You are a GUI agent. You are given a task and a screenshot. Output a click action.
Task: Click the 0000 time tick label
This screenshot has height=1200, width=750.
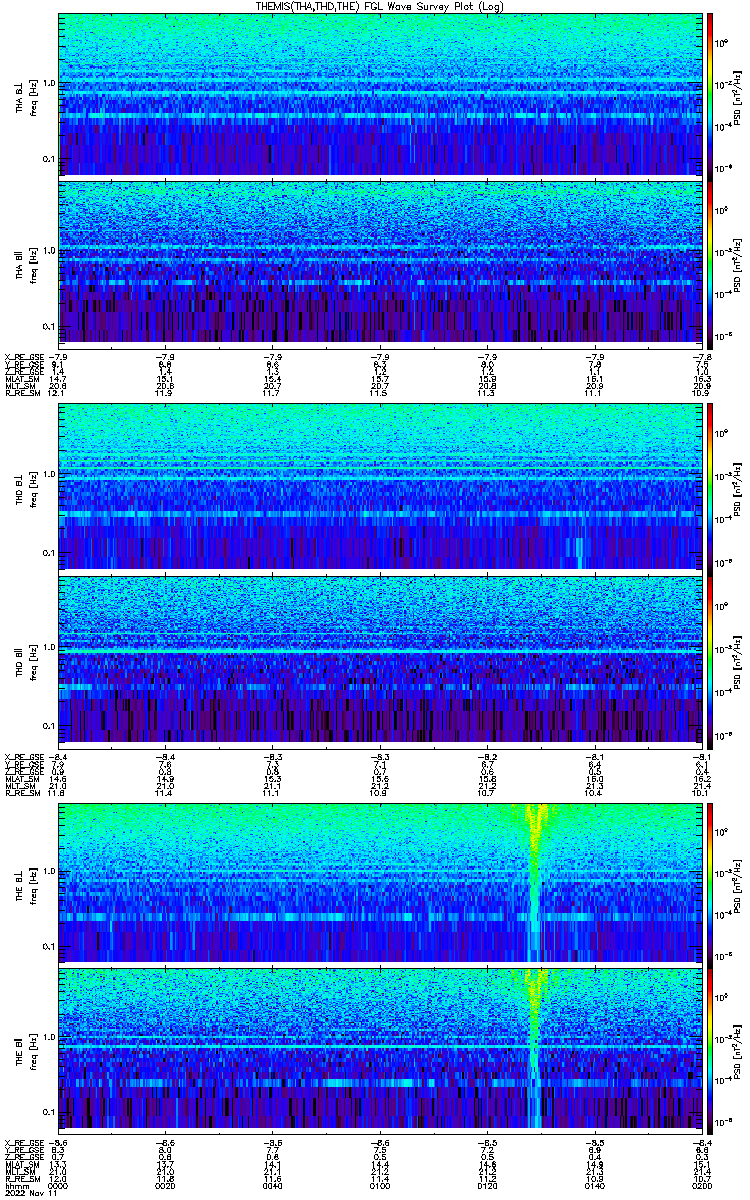click(59, 1187)
